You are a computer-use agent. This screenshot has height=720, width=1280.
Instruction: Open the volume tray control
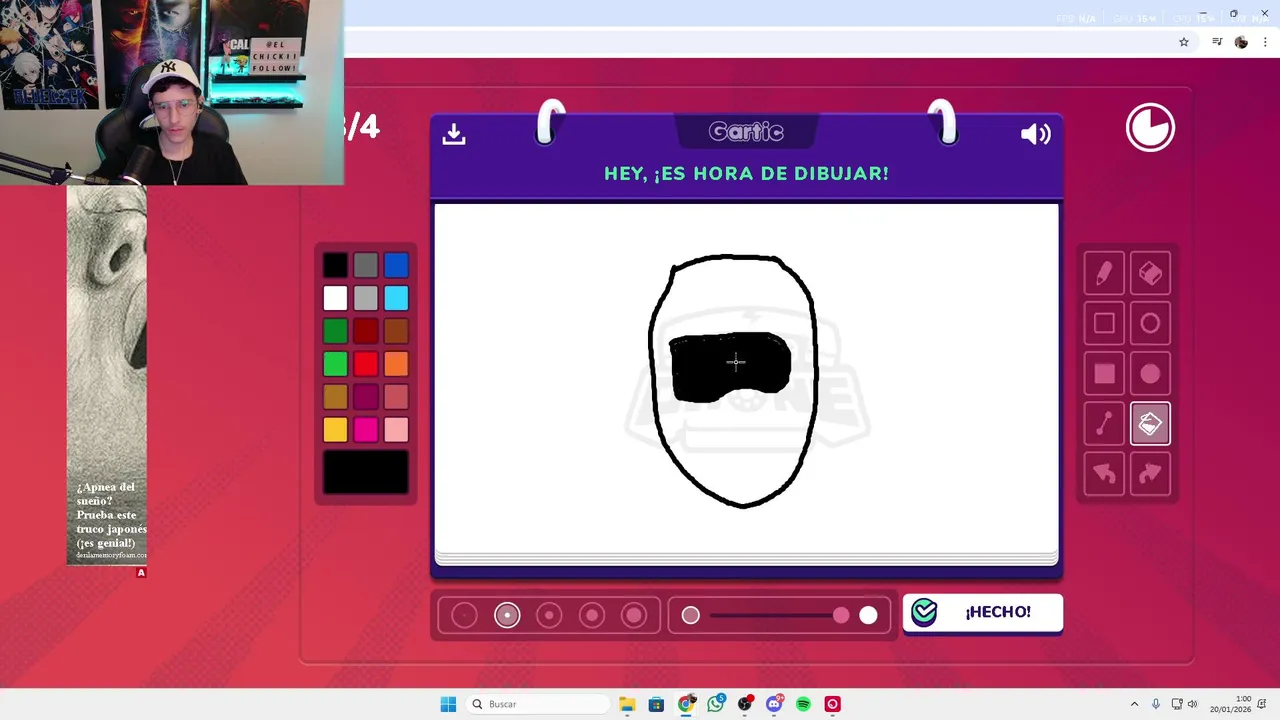click(1192, 704)
